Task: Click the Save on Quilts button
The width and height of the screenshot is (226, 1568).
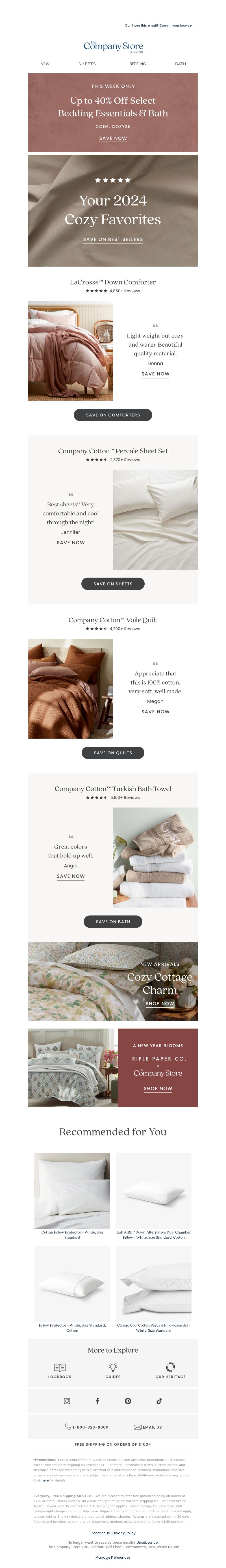Action: click(x=113, y=752)
